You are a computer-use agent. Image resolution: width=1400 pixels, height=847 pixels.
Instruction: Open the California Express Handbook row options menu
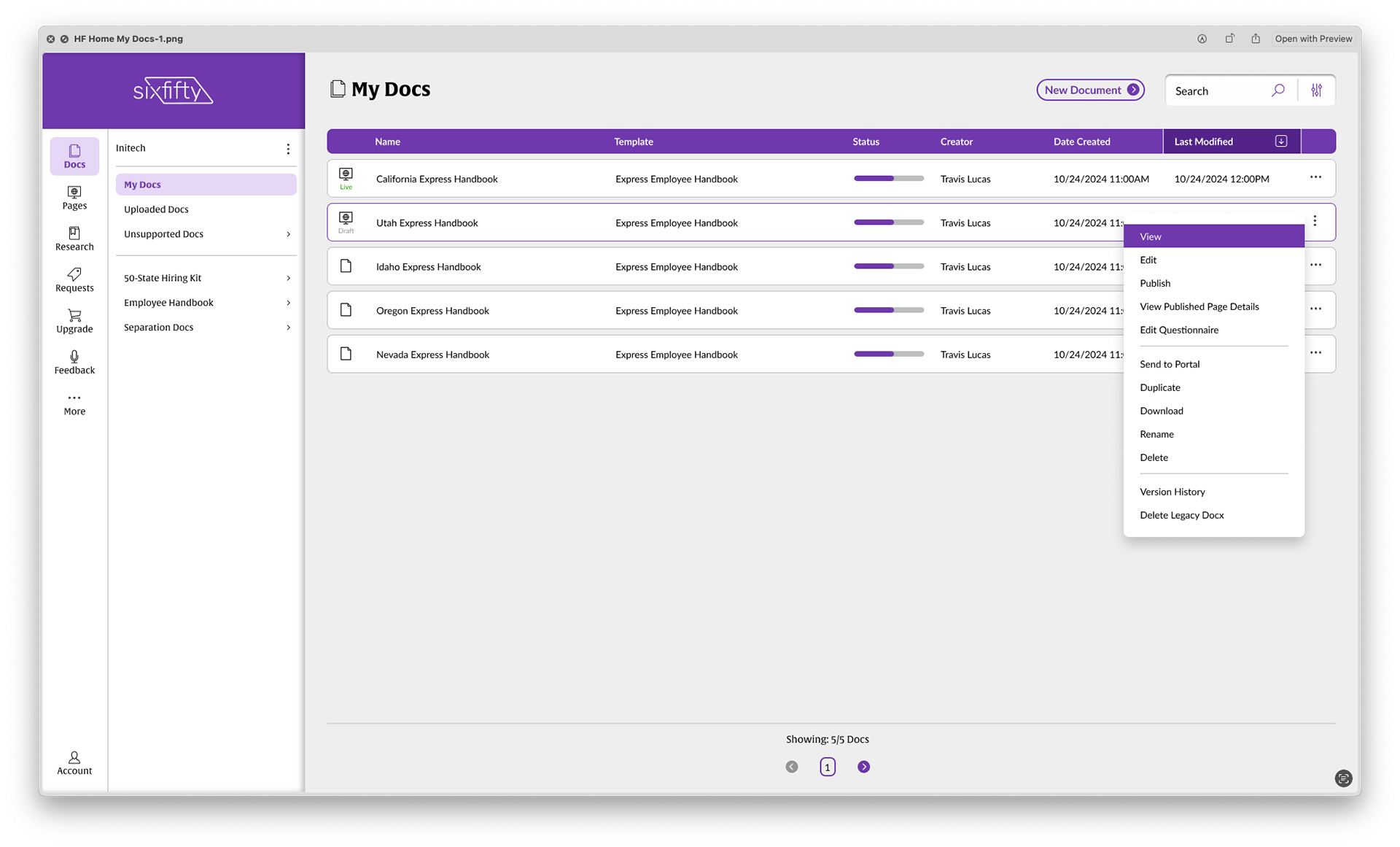tap(1315, 177)
